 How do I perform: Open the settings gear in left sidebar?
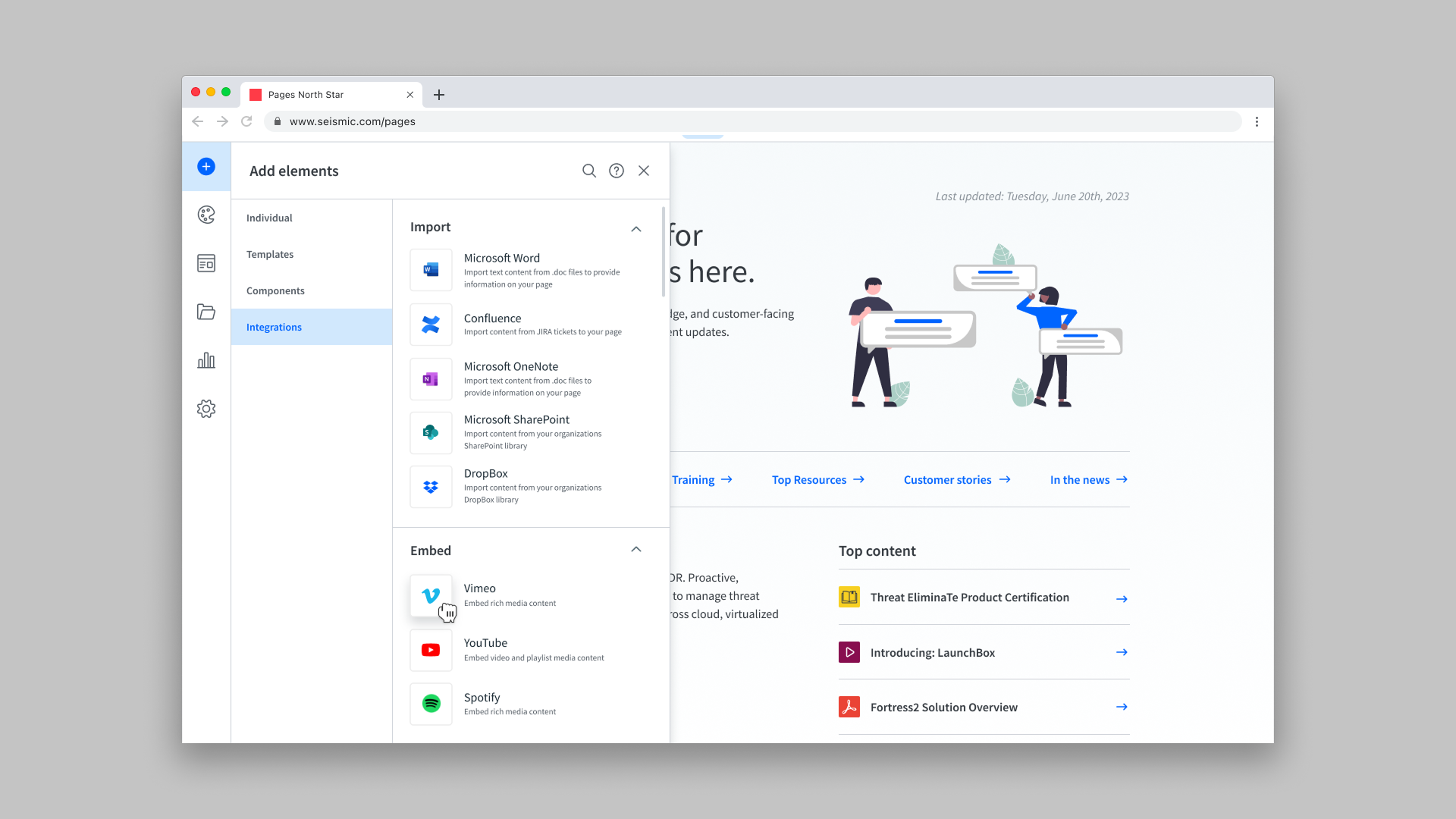[x=206, y=409]
